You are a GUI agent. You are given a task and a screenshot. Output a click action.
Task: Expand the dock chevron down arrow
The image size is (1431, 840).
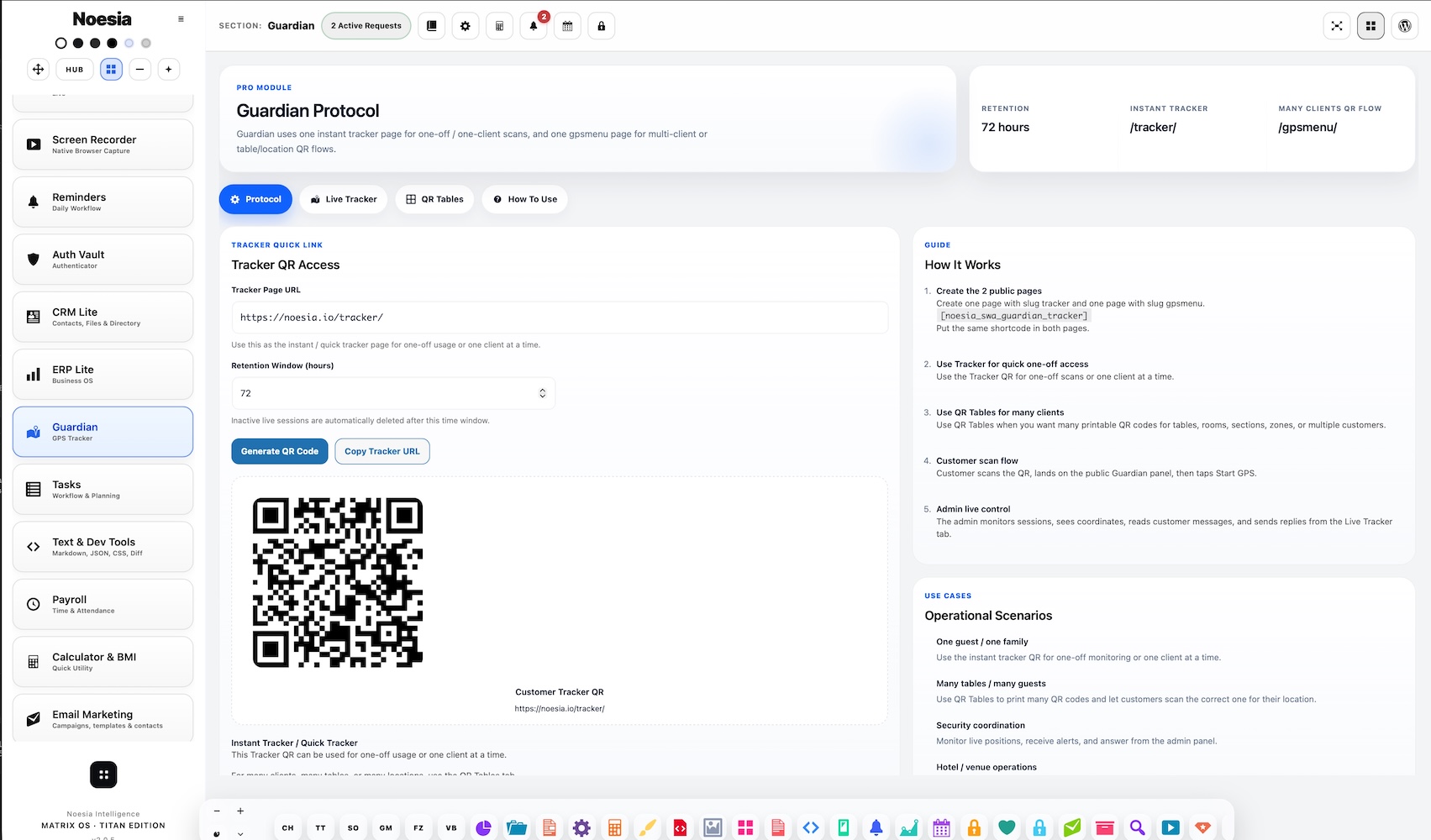(x=240, y=834)
